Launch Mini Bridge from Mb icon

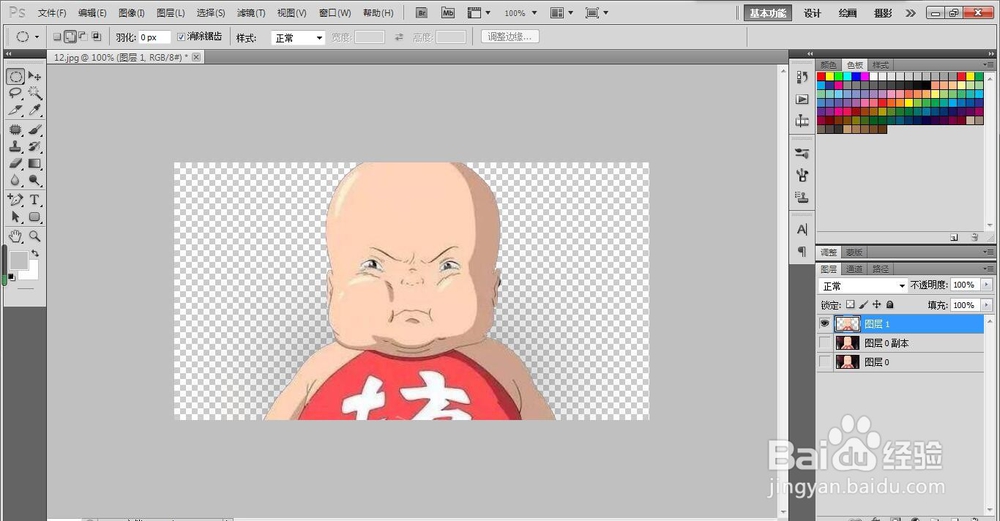pos(448,13)
